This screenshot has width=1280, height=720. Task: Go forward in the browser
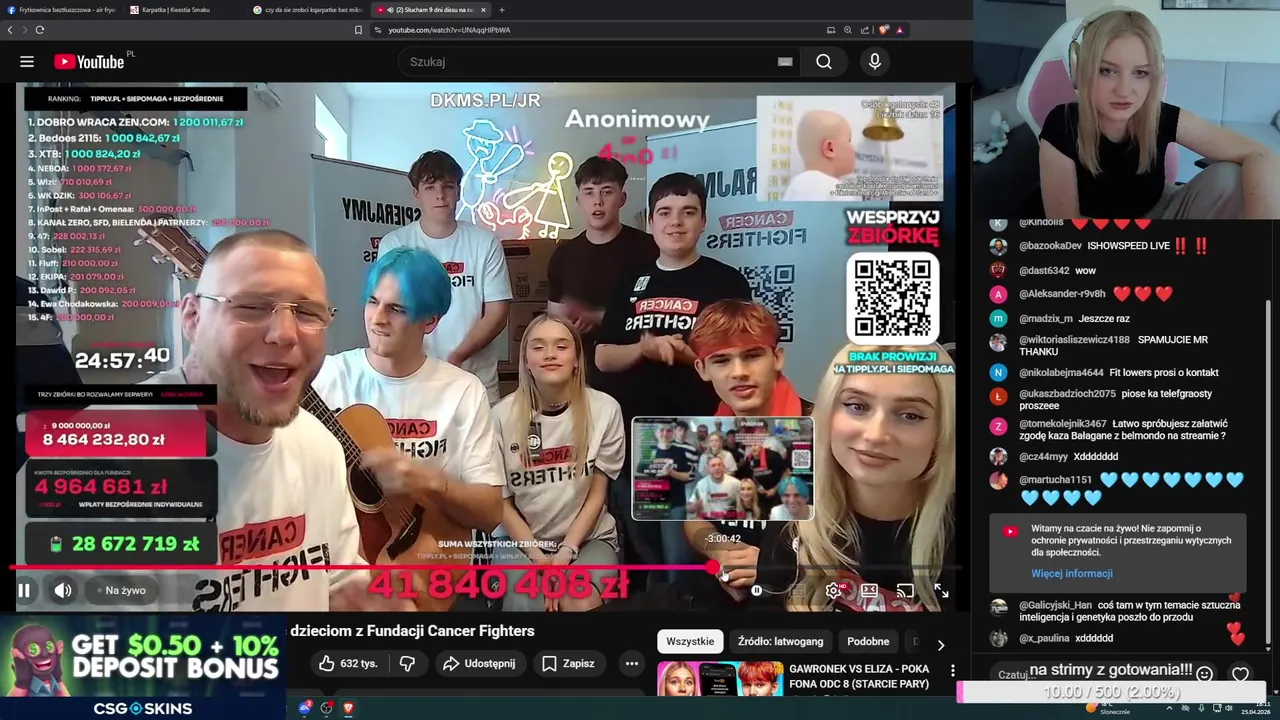(x=24, y=30)
